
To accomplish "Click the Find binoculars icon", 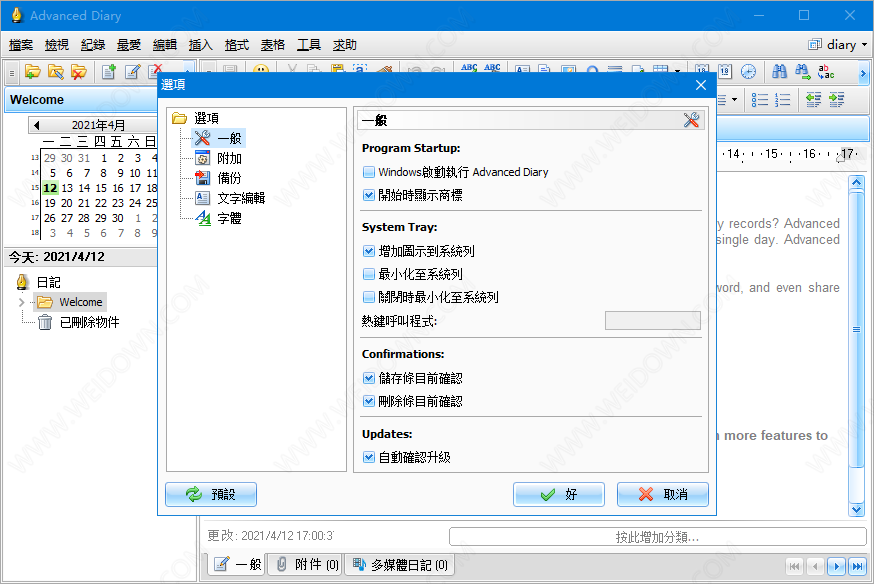I will 779,71.
